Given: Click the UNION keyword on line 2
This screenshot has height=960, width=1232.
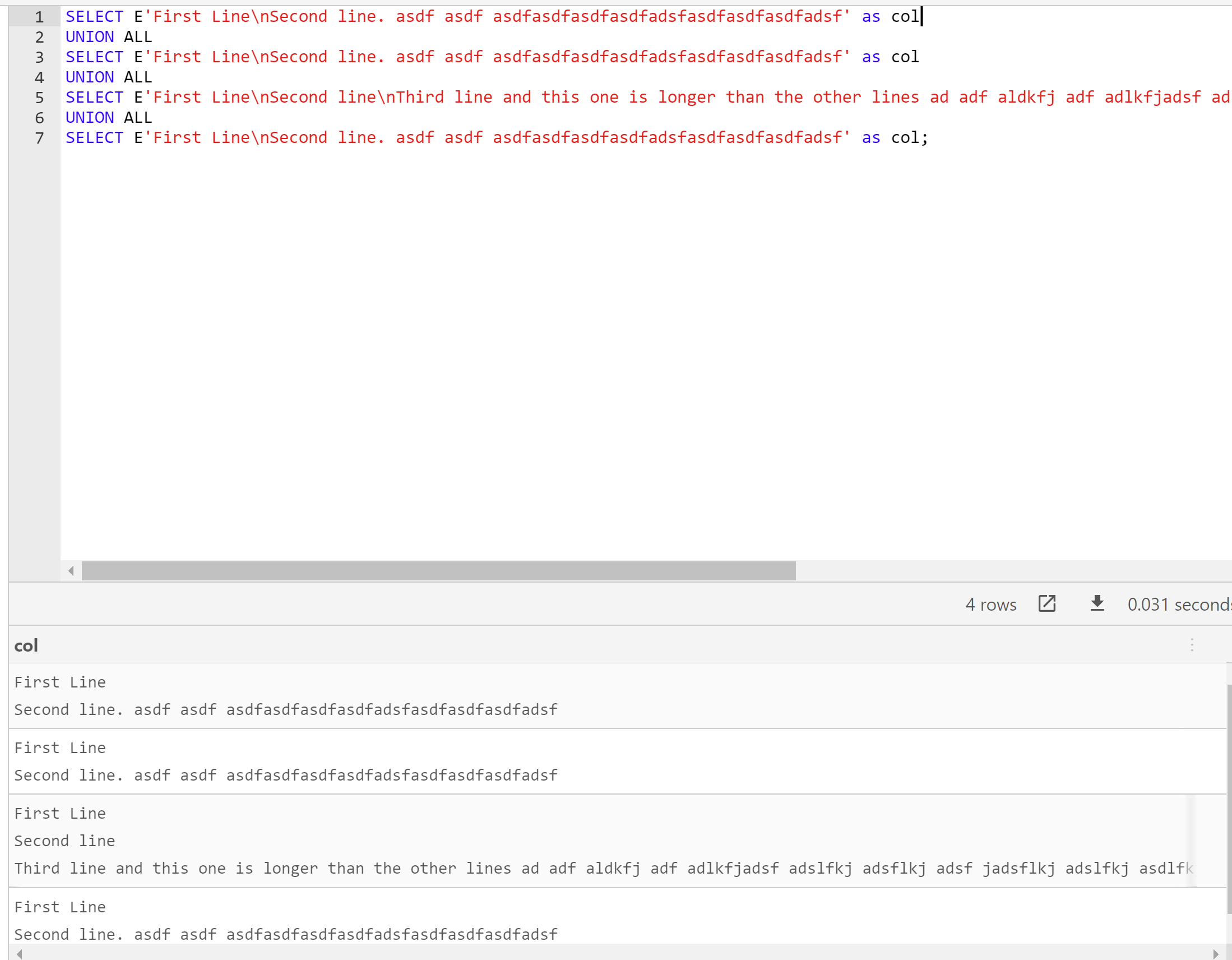Looking at the screenshot, I should pos(89,36).
